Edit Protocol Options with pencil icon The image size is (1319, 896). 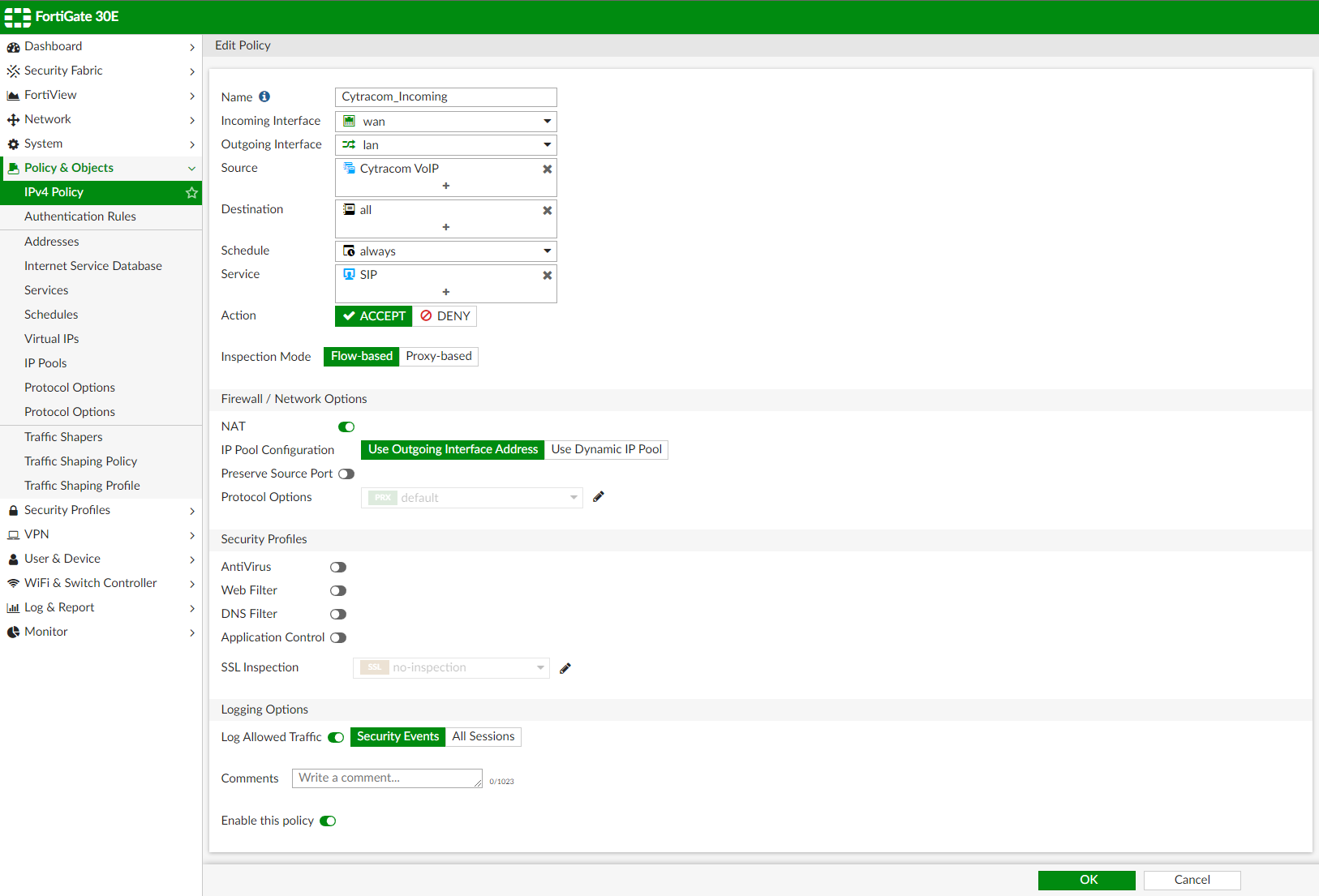click(x=599, y=497)
